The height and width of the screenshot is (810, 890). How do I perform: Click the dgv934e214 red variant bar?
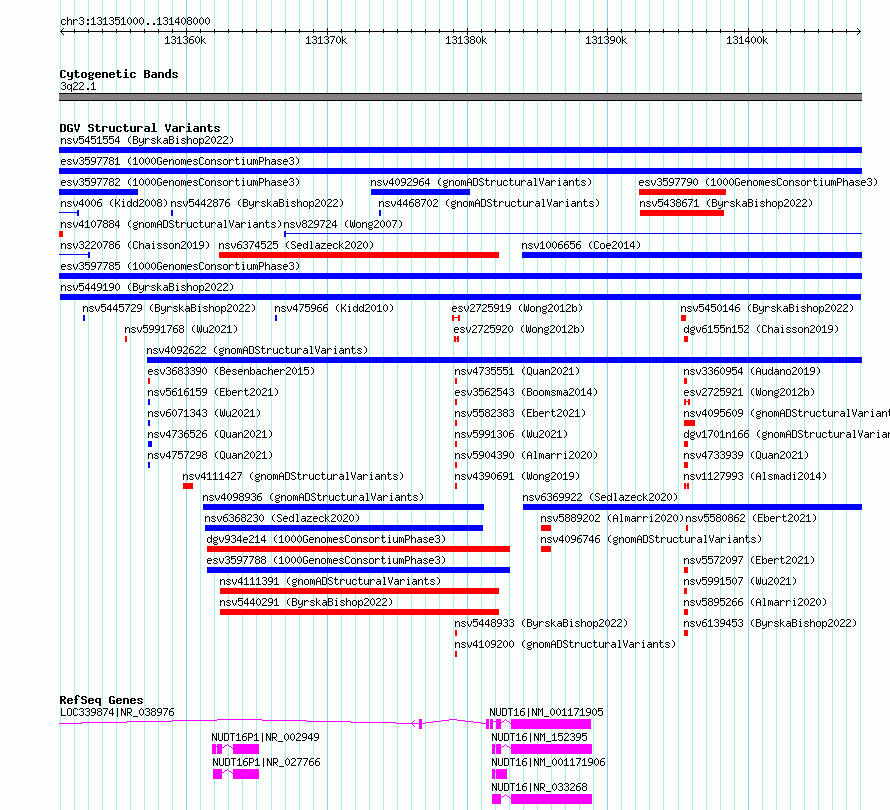(x=358, y=549)
